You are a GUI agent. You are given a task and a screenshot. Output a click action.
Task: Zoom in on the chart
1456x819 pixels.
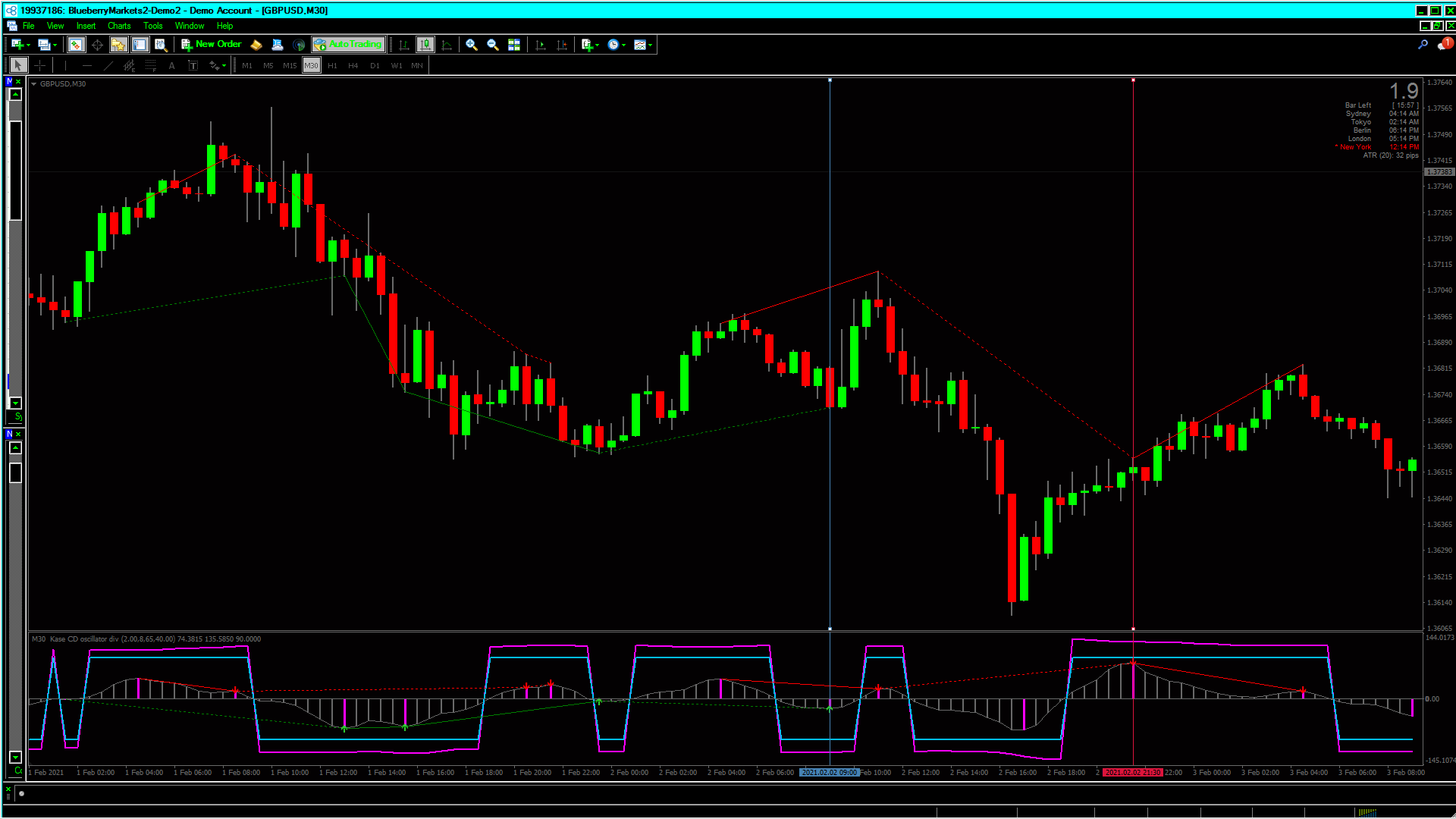click(472, 45)
